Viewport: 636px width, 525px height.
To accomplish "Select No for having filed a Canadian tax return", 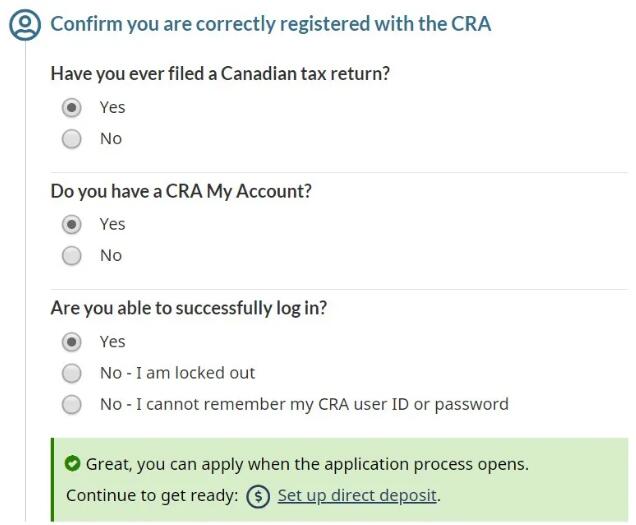I will tap(72, 139).
